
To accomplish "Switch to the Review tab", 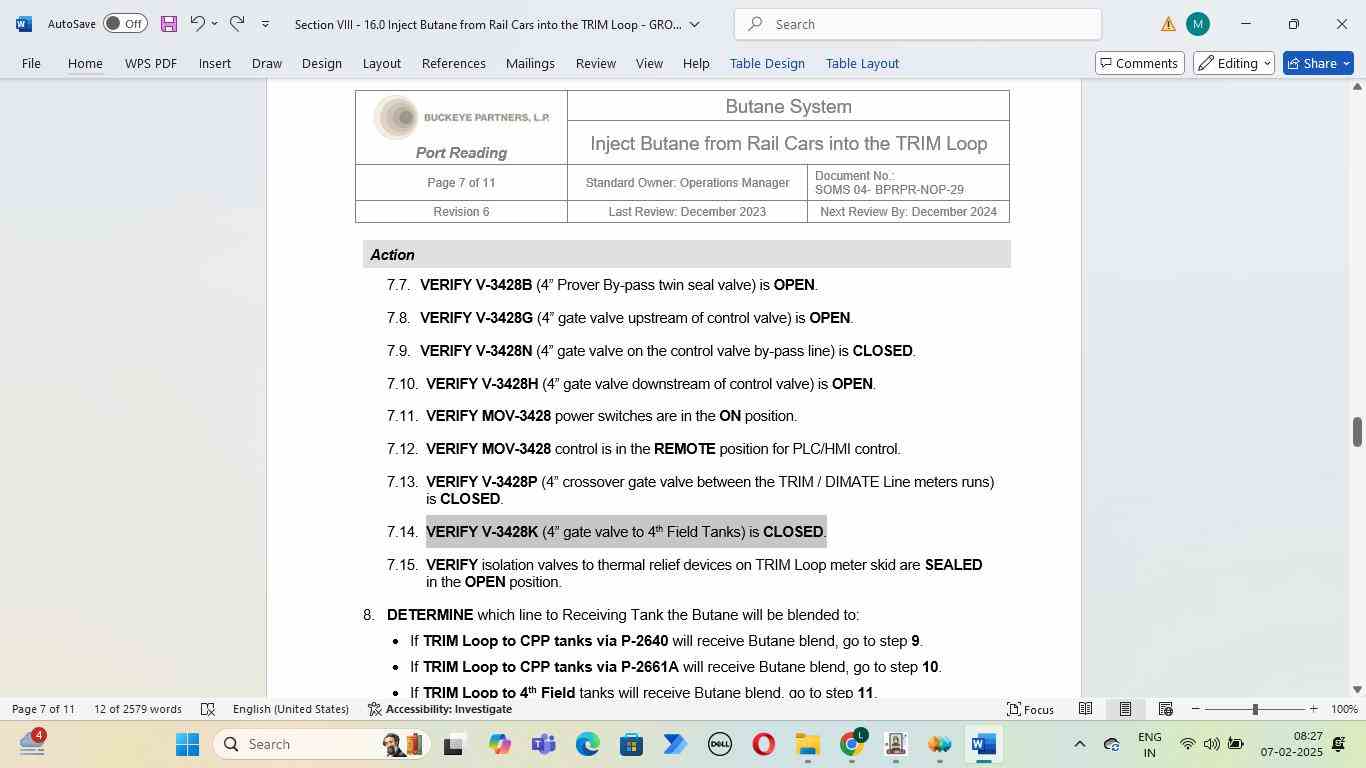I will pyautogui.click(x=596, y=63).
